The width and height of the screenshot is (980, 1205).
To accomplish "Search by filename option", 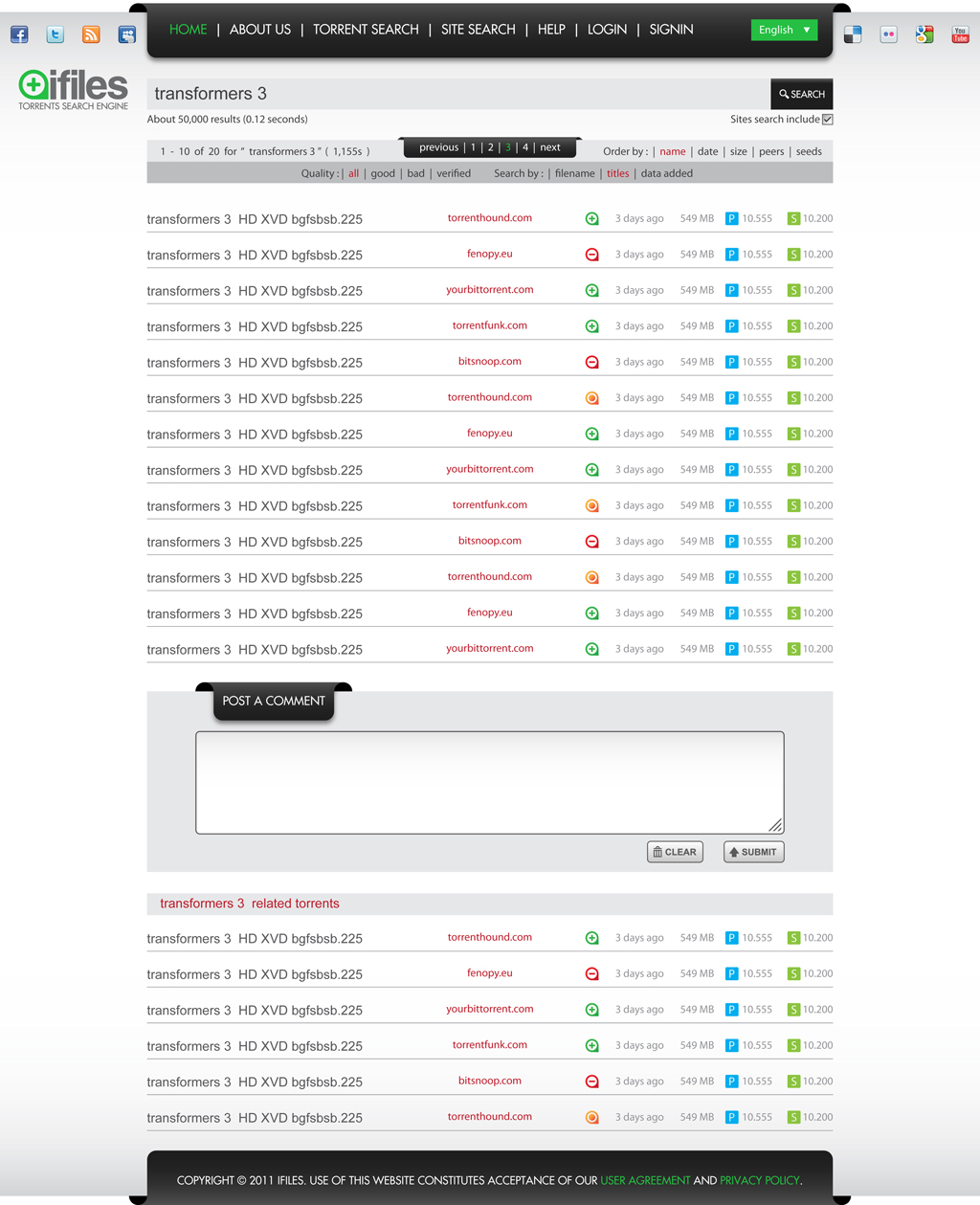I will click(575, 173).
